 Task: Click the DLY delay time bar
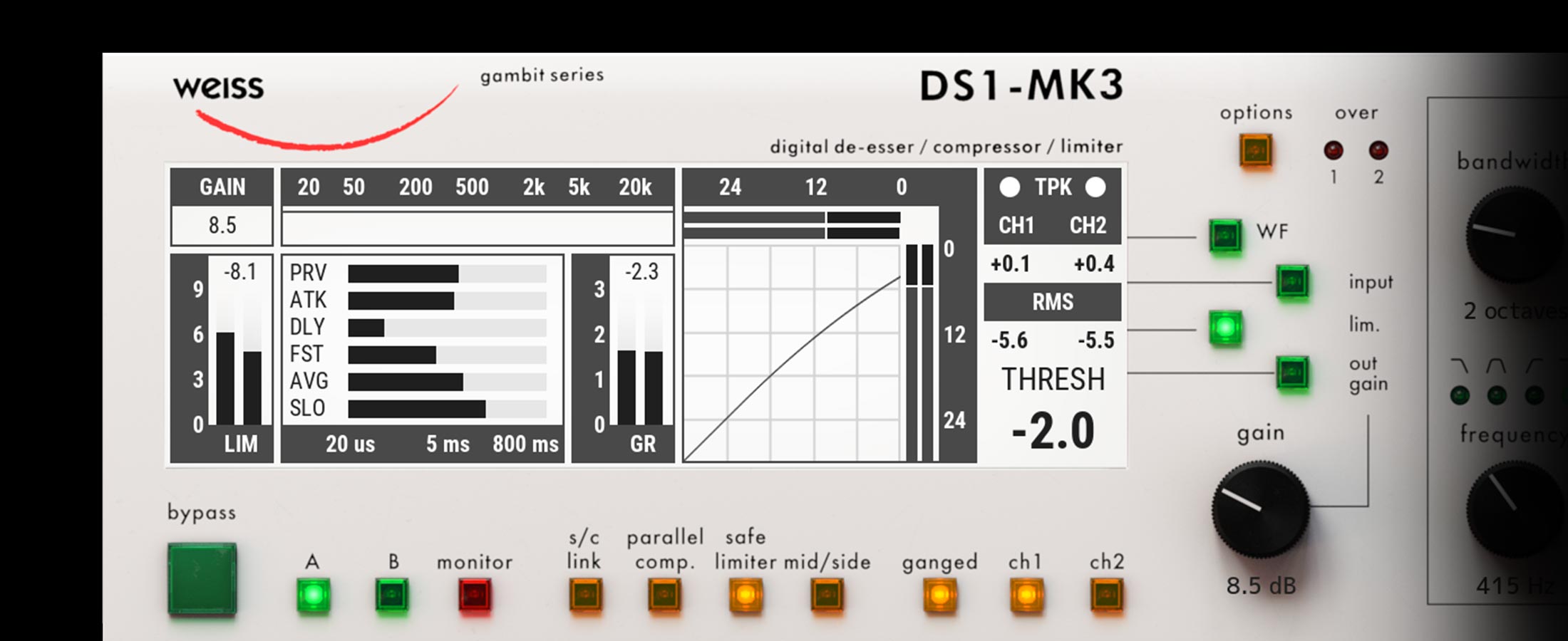[x=447, y=328]
